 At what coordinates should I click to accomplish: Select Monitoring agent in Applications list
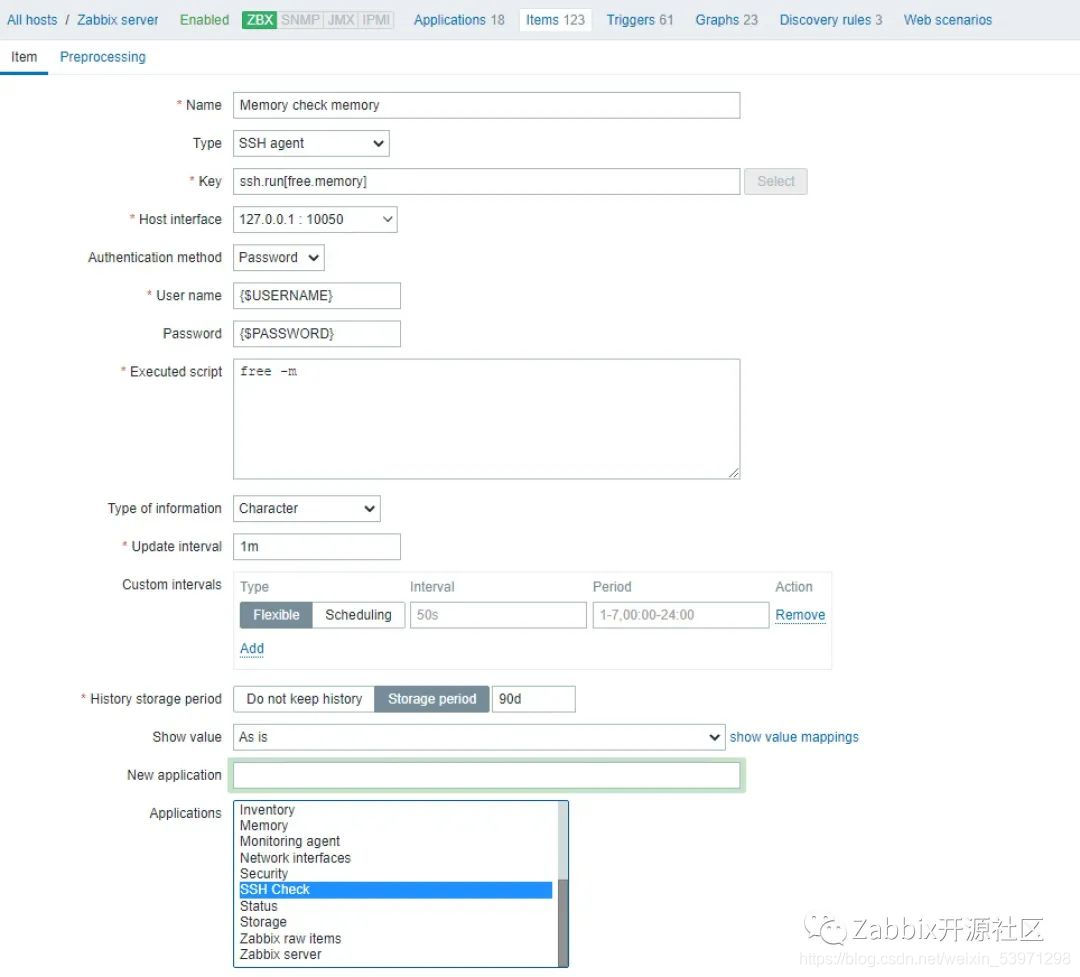pos(396,841)
